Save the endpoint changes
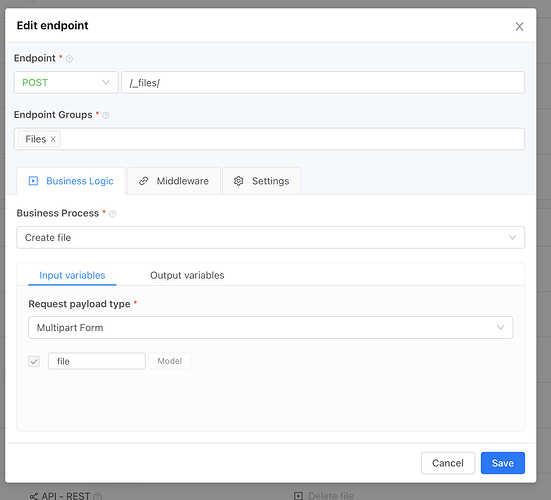The width and height of the screenshot is (551, 500). click(503, 463)
